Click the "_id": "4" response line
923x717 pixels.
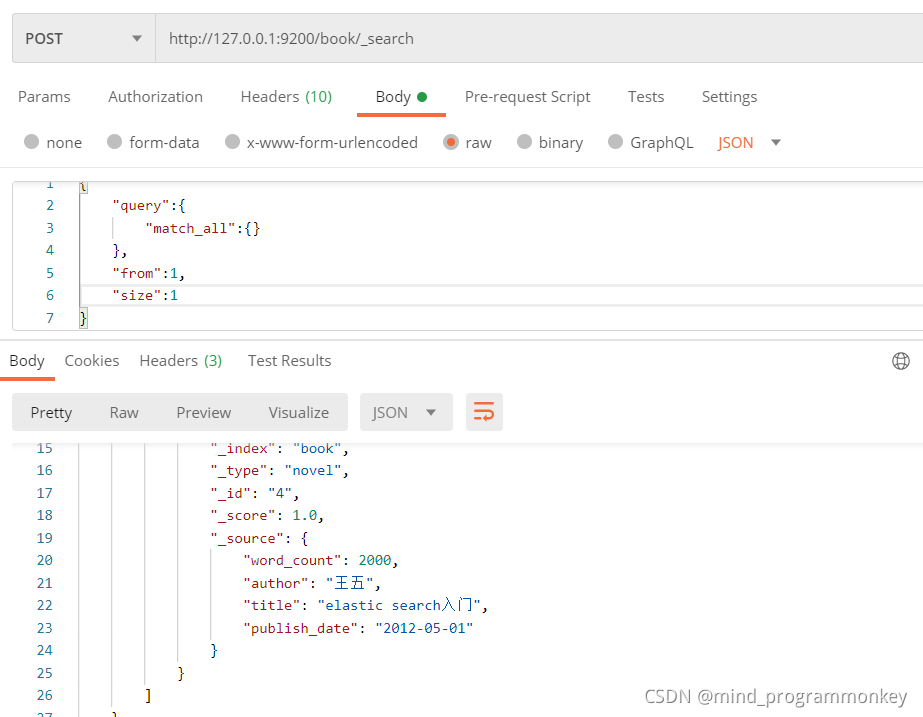[255, 493]
